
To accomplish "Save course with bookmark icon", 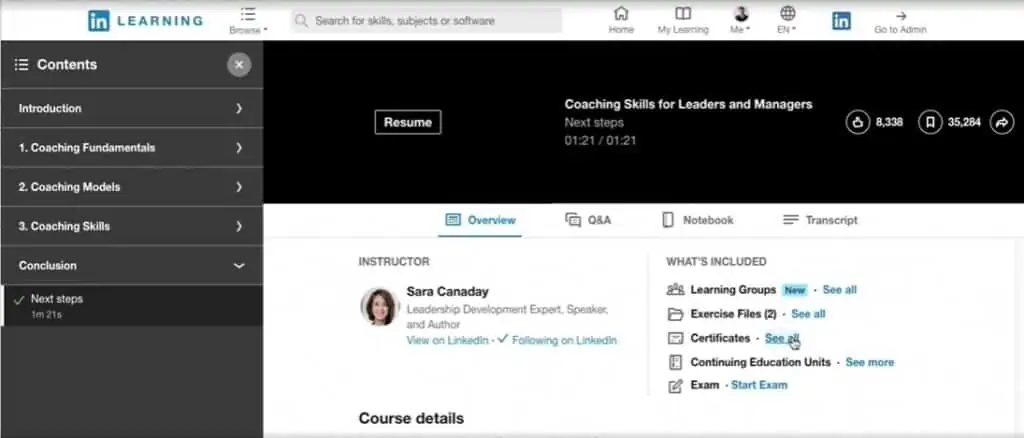I will pyautogui.click(x=930, y=122).
